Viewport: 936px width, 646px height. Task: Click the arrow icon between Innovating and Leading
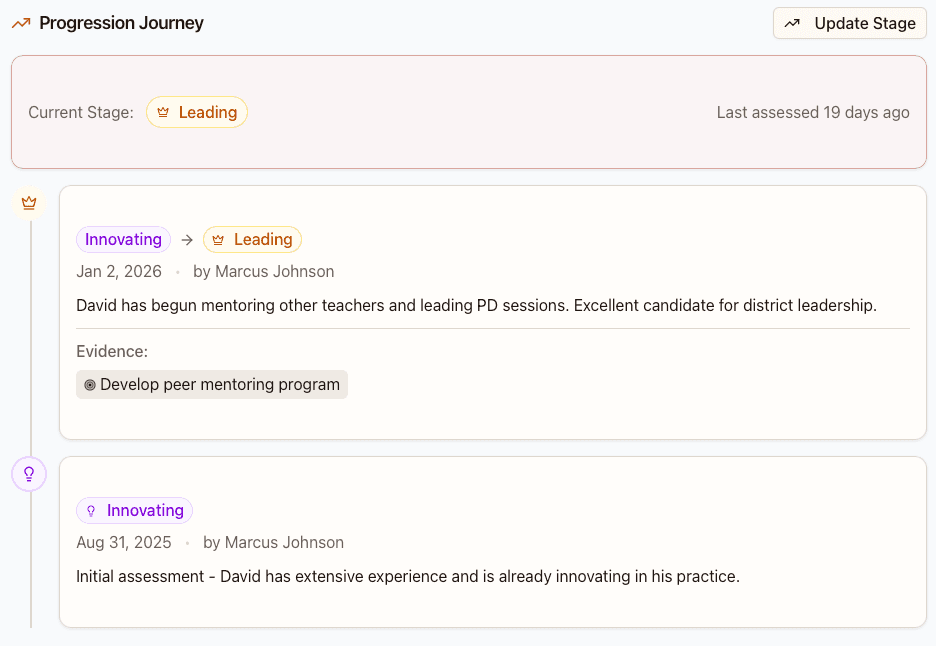186,239
